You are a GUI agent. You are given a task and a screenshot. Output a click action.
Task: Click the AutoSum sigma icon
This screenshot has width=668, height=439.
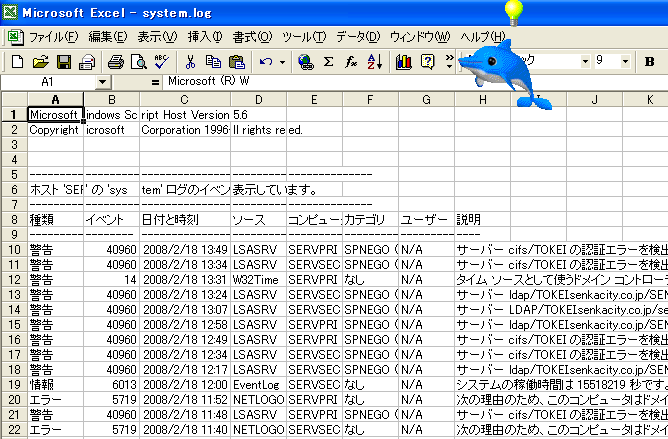pos(328,62)
